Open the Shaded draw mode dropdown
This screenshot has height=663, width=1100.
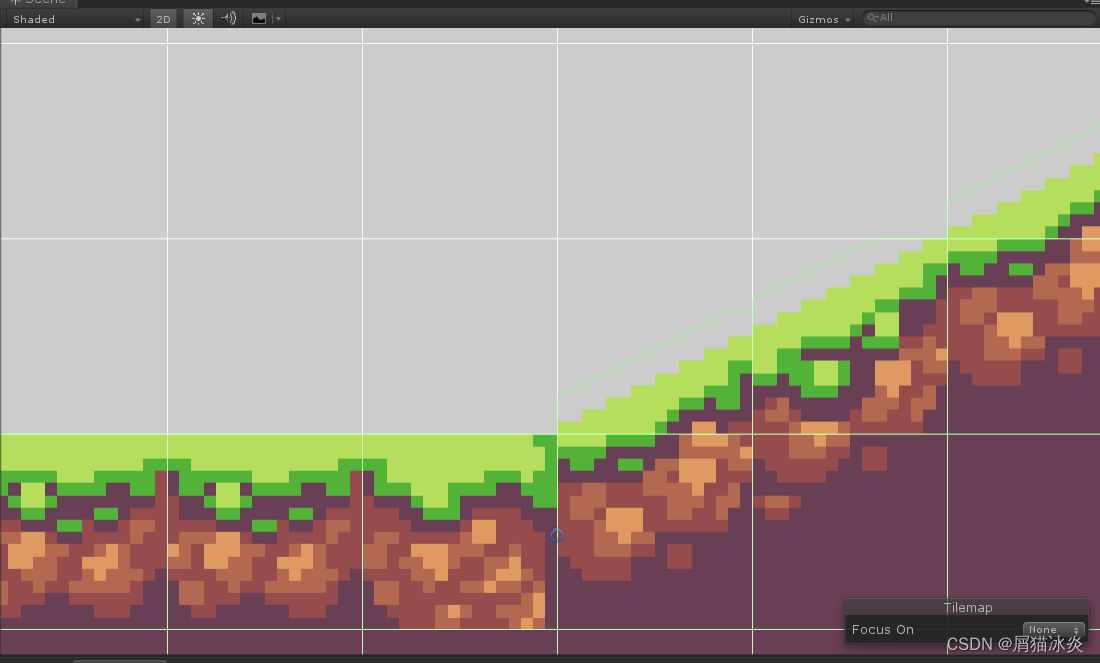click(70, 18)
